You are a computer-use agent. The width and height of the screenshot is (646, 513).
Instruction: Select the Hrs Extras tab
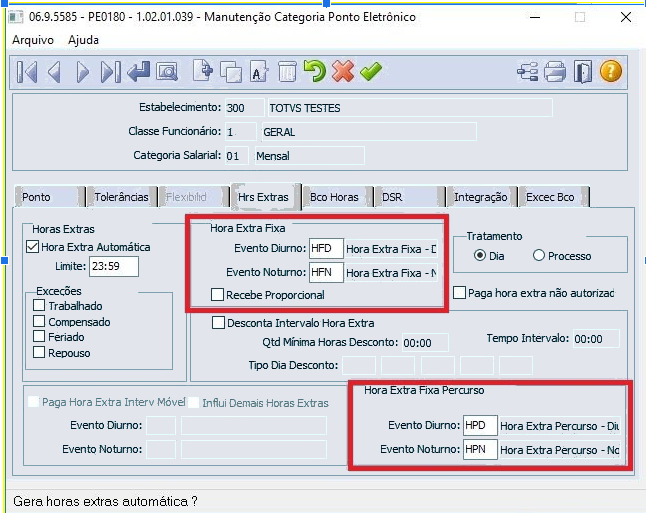[266, 197]
